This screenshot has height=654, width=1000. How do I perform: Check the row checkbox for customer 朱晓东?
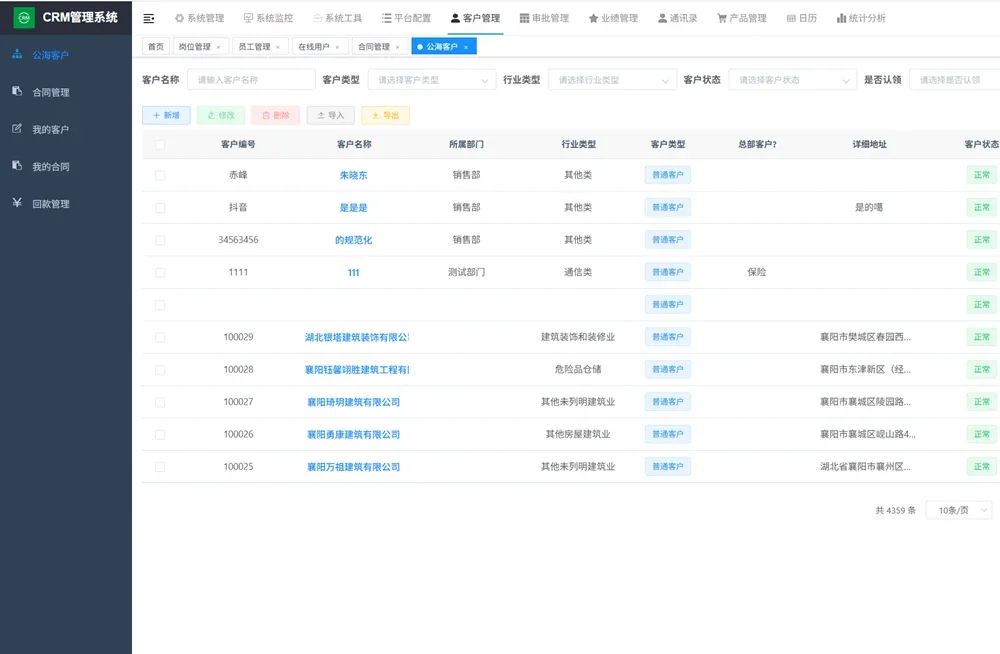pos(160,175)
